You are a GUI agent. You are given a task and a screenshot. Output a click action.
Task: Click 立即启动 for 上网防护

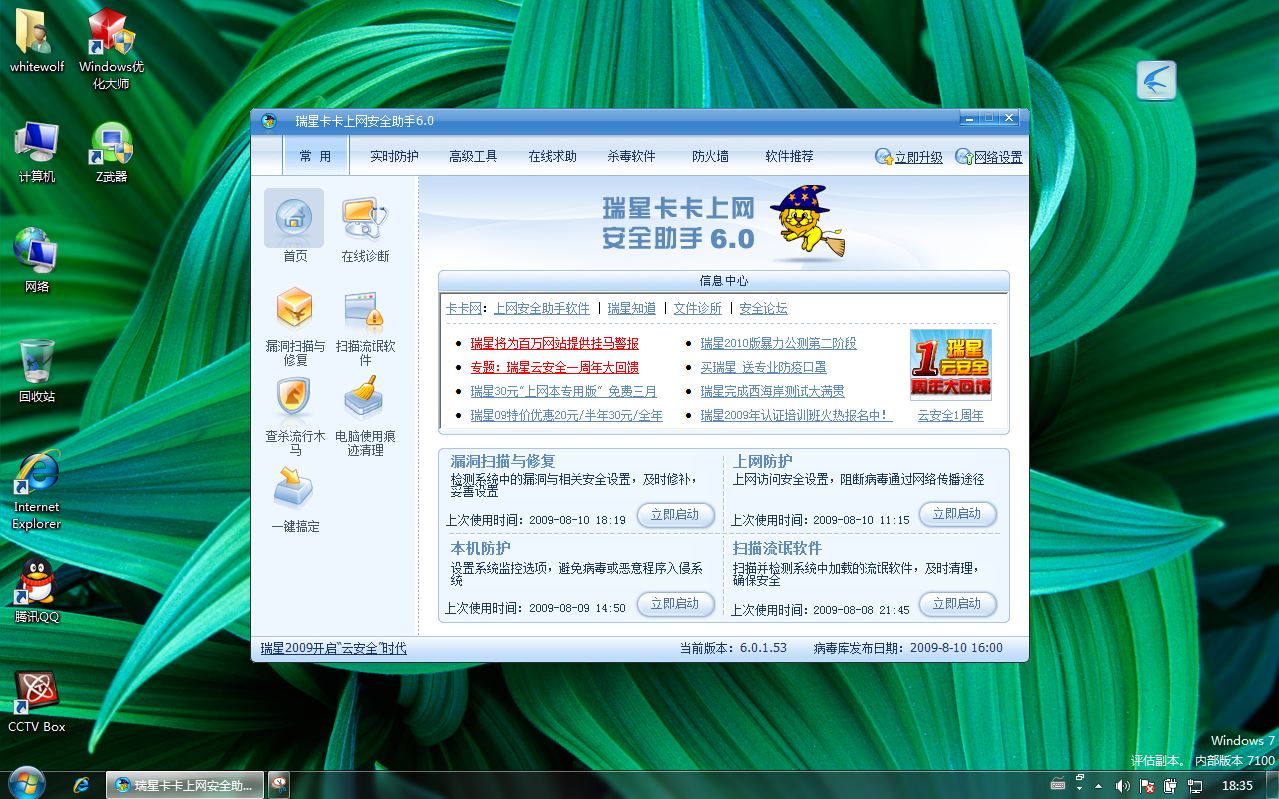coord(957,514)
